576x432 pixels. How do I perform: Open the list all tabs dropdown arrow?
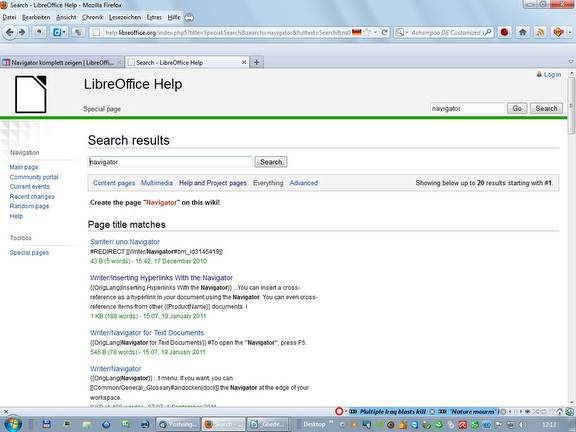571,62
